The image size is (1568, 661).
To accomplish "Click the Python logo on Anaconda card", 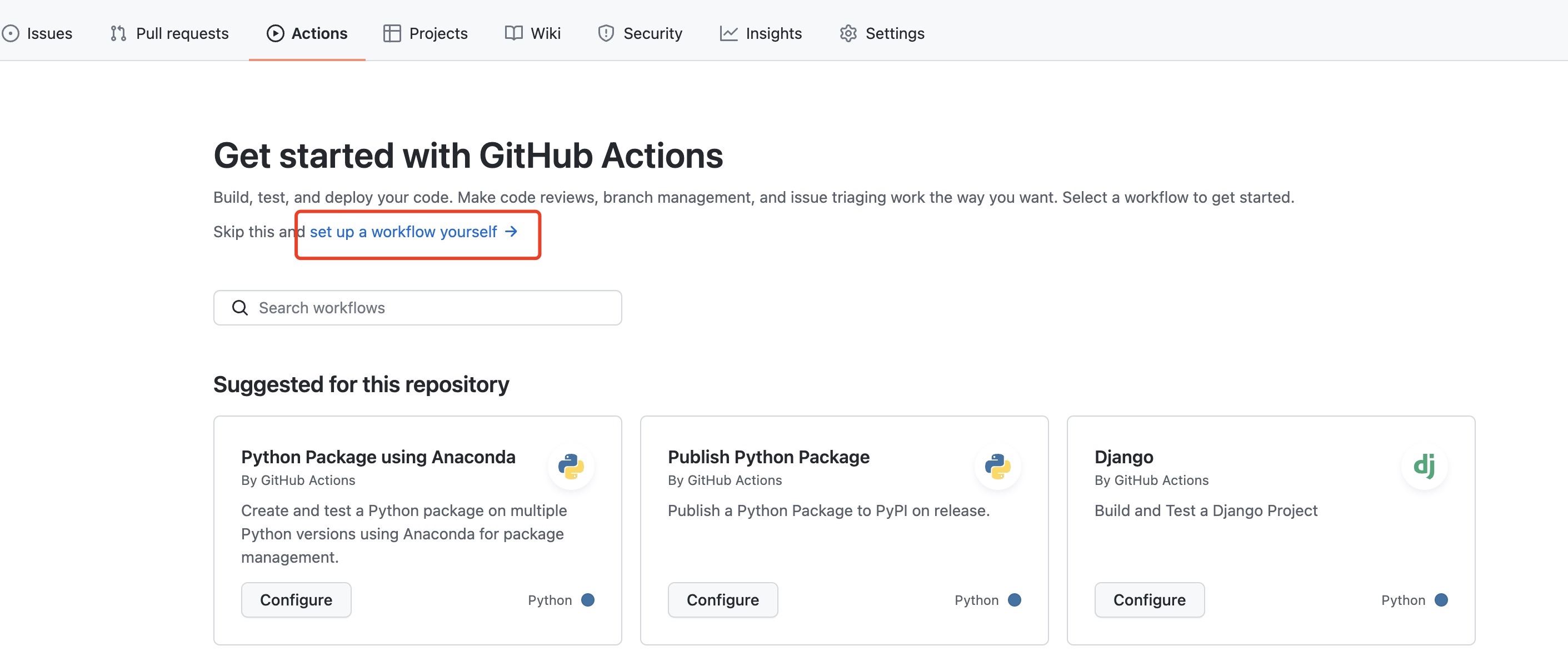I will (570, 466).
